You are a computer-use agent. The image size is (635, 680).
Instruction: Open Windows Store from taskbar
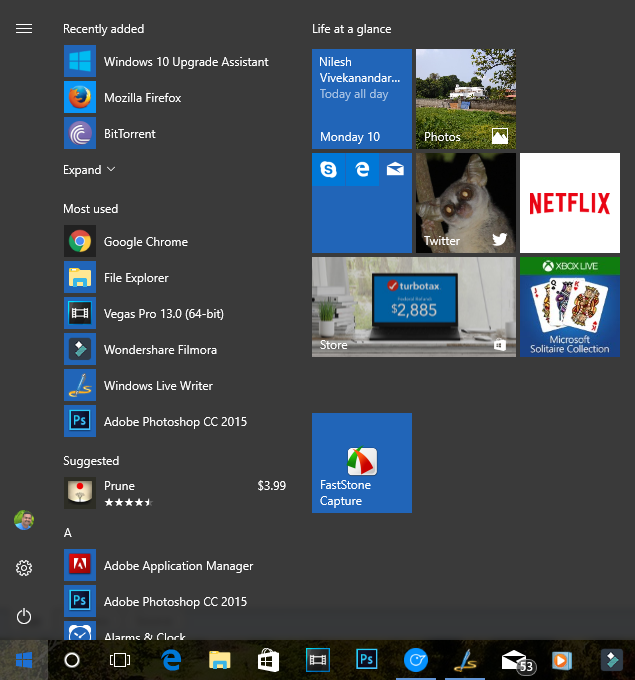pos(268,660)
